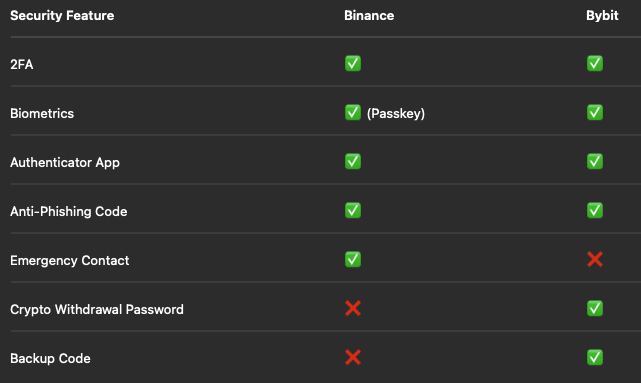Image resolution: width=641 pixels, height=383 pixels.
Task: Click Binance's Authenticator App check mark
Action: pyautogui.click(x=353, y=161)
